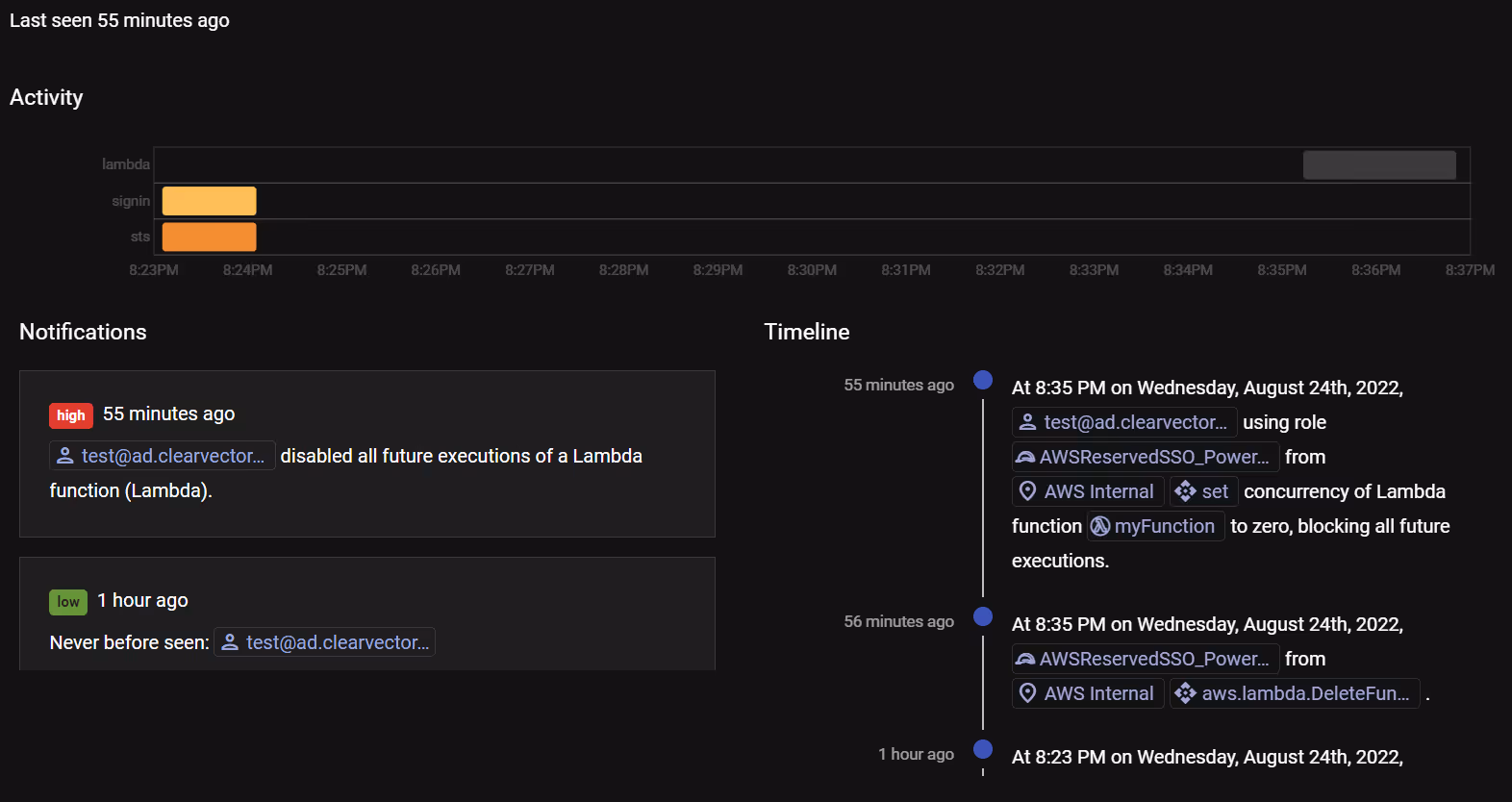The width and height of the screenshot is (1512, 802).
Task: Click the "Timeline" heading
Action: pos(807,332)
